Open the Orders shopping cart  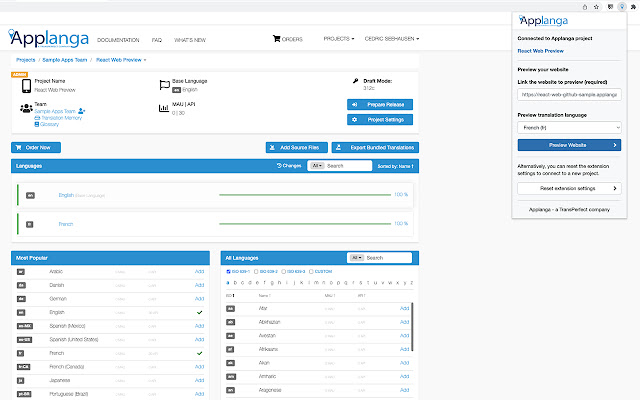287,39
